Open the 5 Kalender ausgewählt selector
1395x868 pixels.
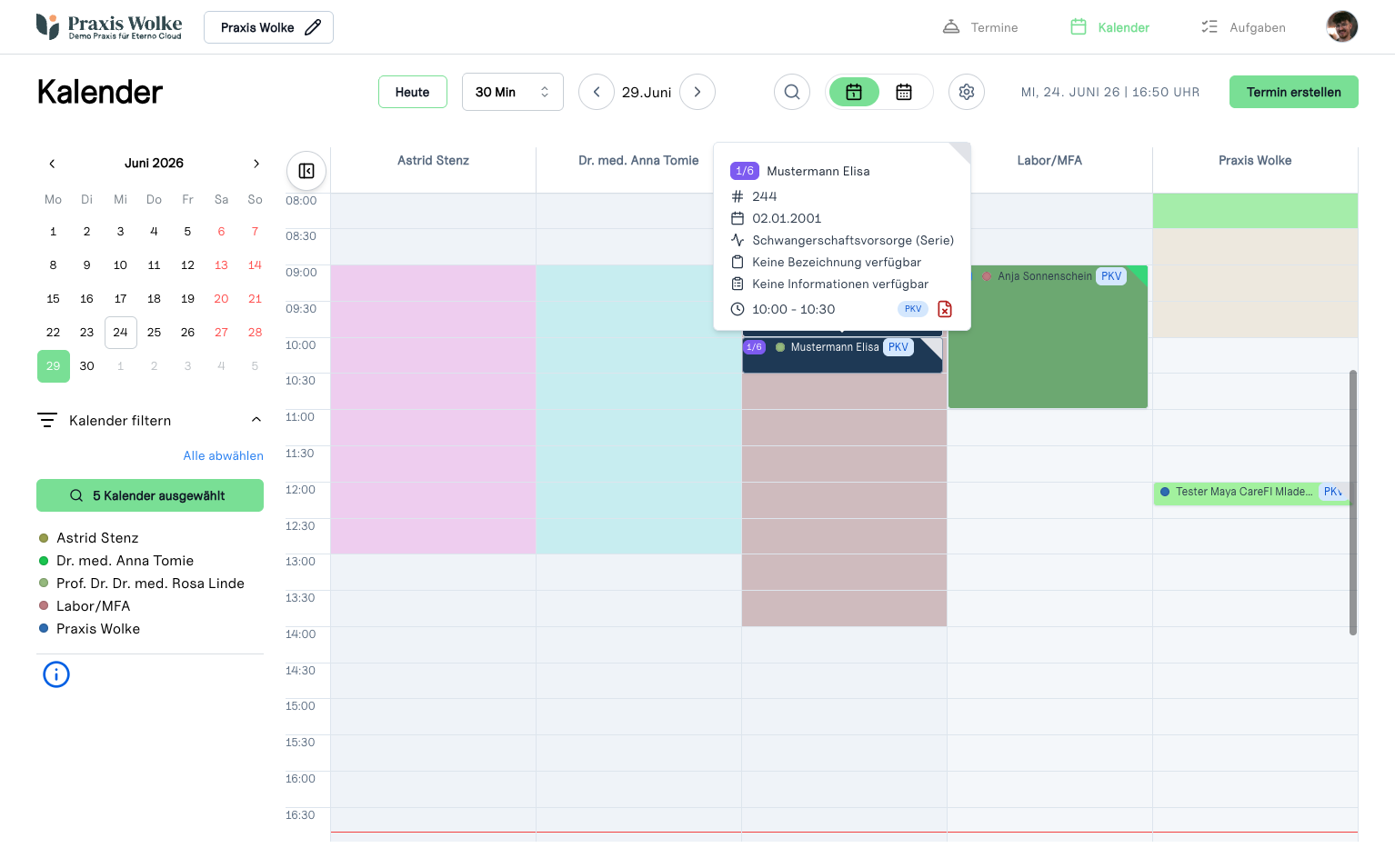(150, 495)
